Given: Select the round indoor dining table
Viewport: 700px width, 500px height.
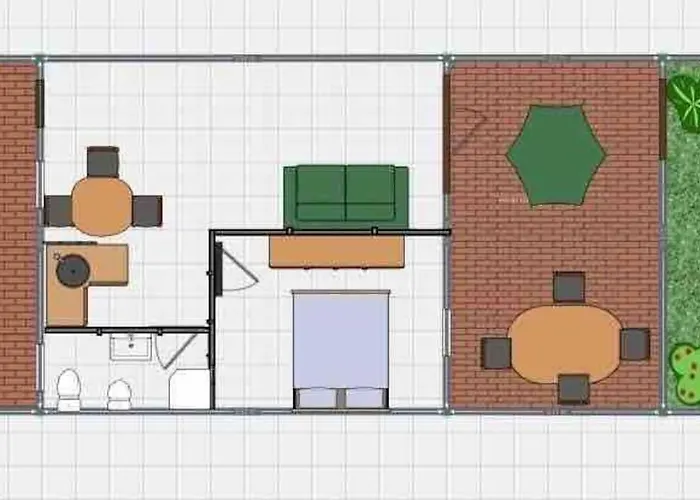Looking at the screenshot, I should [x=102, y=206].
